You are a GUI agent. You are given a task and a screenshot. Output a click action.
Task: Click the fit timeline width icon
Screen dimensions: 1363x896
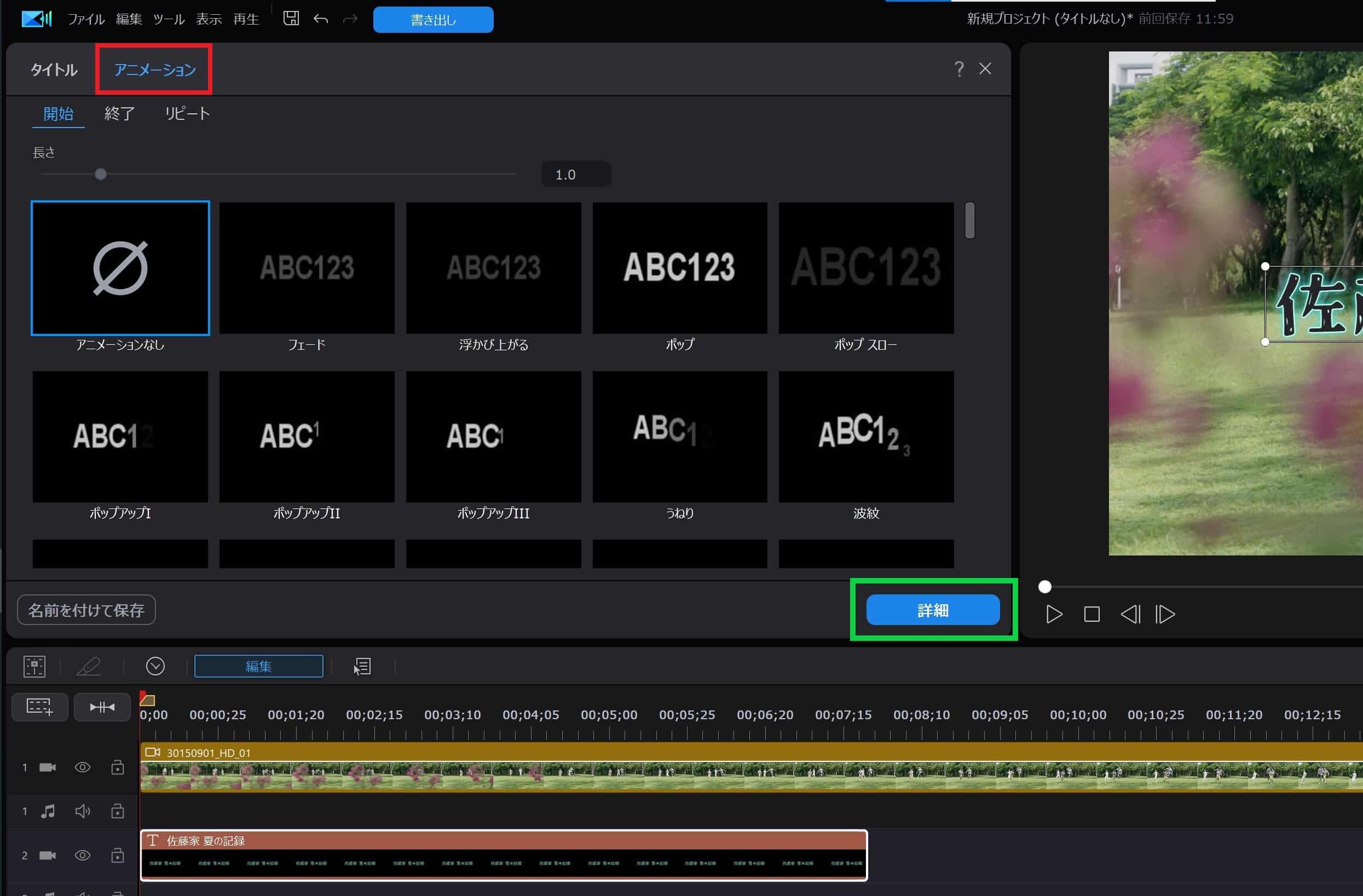pos(102,707)
